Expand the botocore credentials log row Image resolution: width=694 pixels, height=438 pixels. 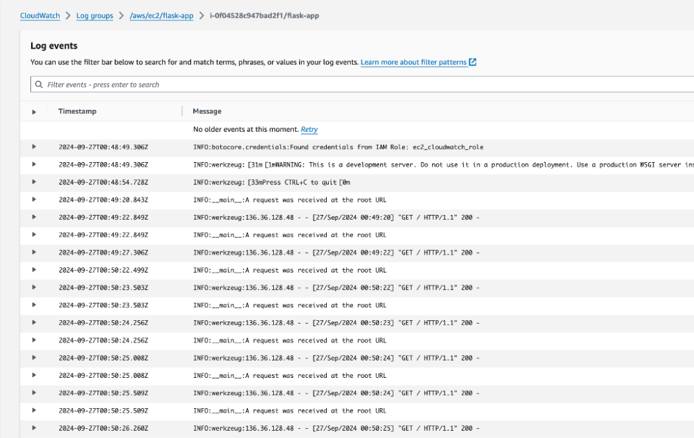pos(34,147)
